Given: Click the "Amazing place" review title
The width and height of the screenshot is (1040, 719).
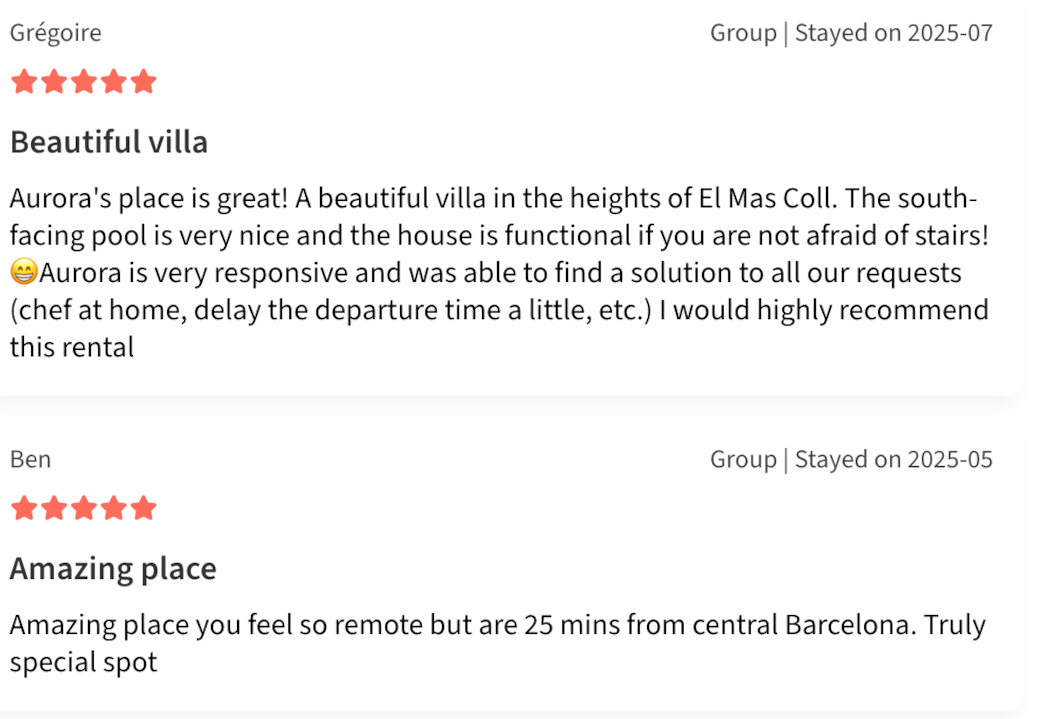Looking at the screenshot, I should click(113, 569).
